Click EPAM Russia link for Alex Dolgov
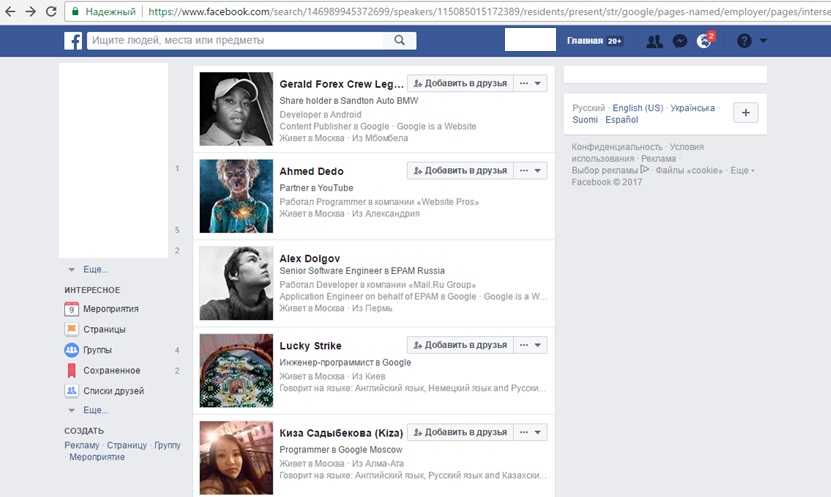 click(x=418, y=271)
